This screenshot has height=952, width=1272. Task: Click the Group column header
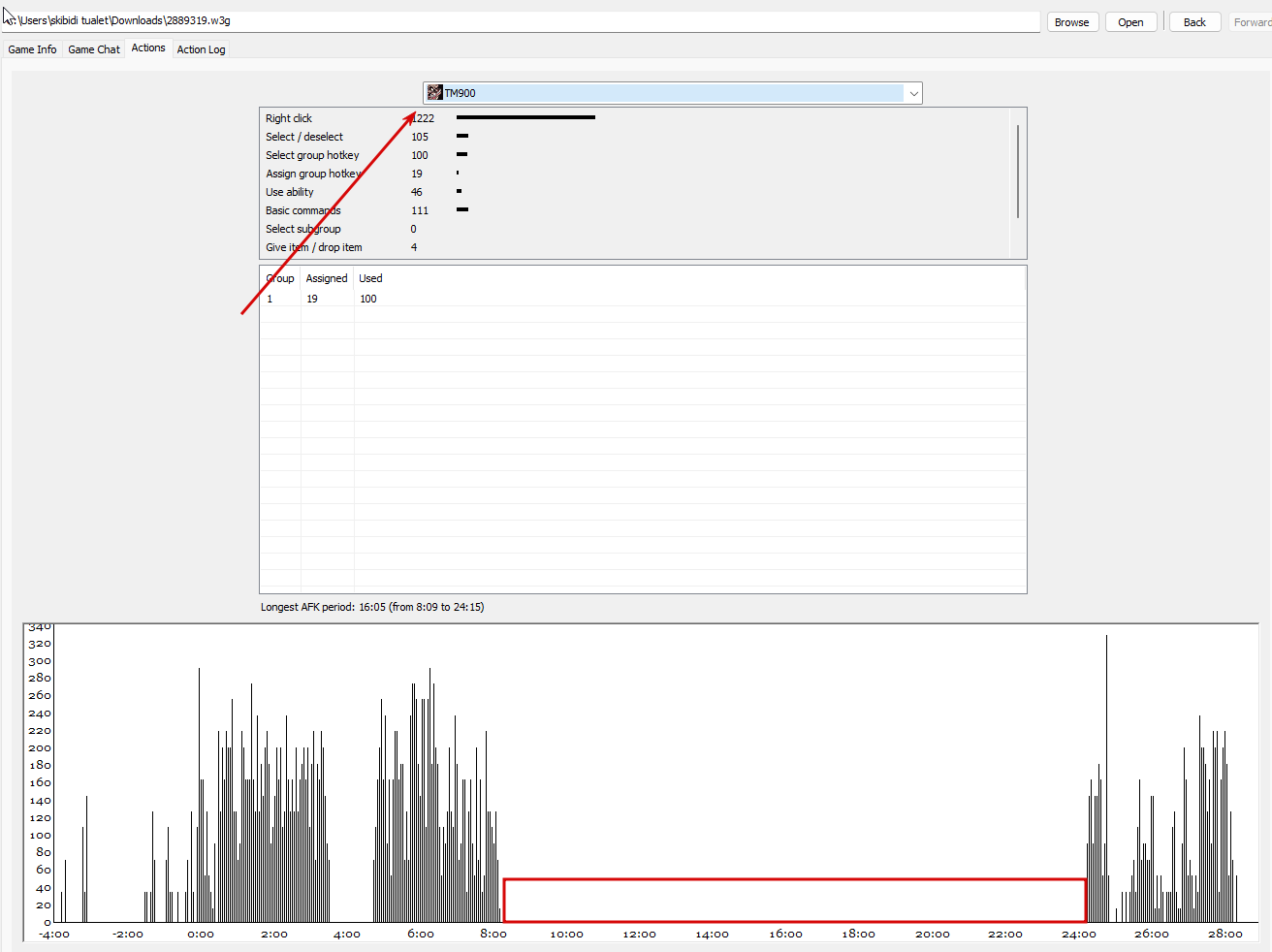[280, 278]
